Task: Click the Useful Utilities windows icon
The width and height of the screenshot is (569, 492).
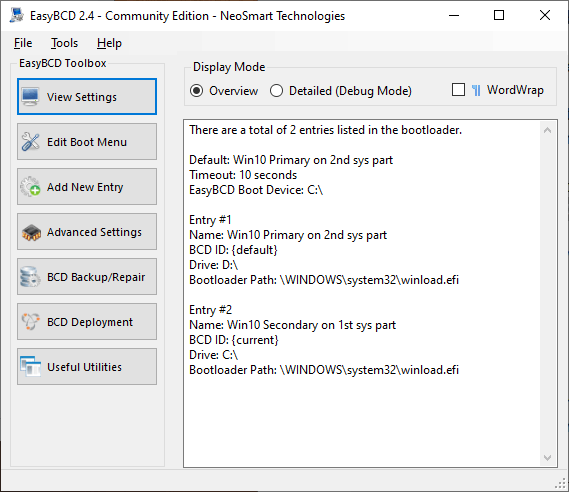Action: [x=30, y=366]
